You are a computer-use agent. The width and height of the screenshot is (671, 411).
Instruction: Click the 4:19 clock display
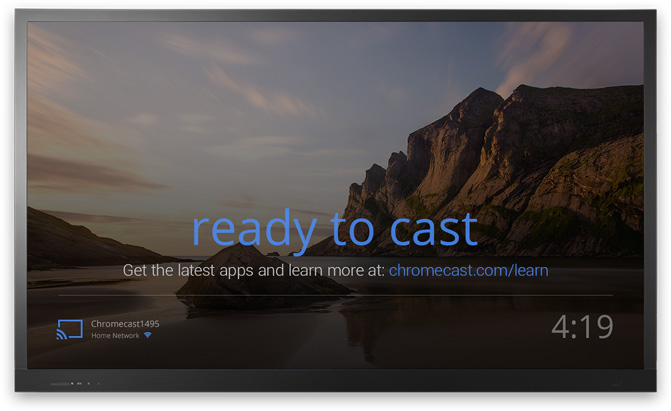pyautogui.click(x=582, y=327)
